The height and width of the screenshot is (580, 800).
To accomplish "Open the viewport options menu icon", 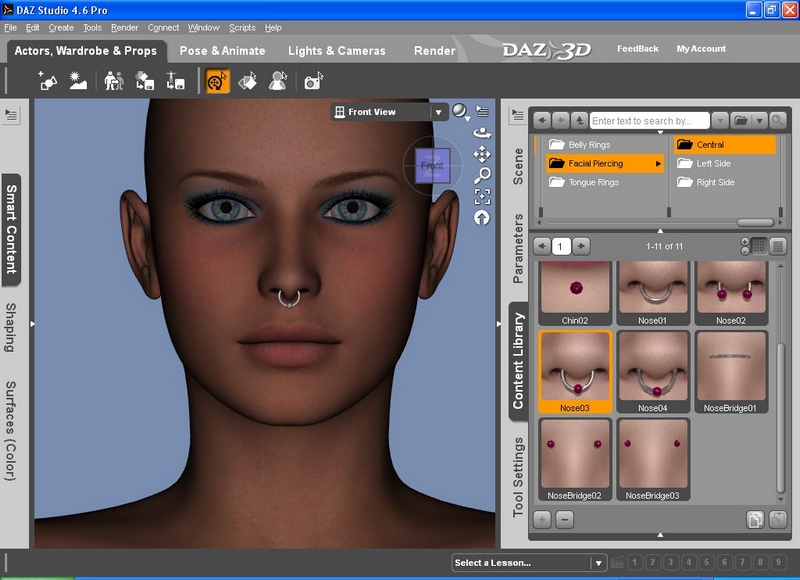I will click(482, 111).
